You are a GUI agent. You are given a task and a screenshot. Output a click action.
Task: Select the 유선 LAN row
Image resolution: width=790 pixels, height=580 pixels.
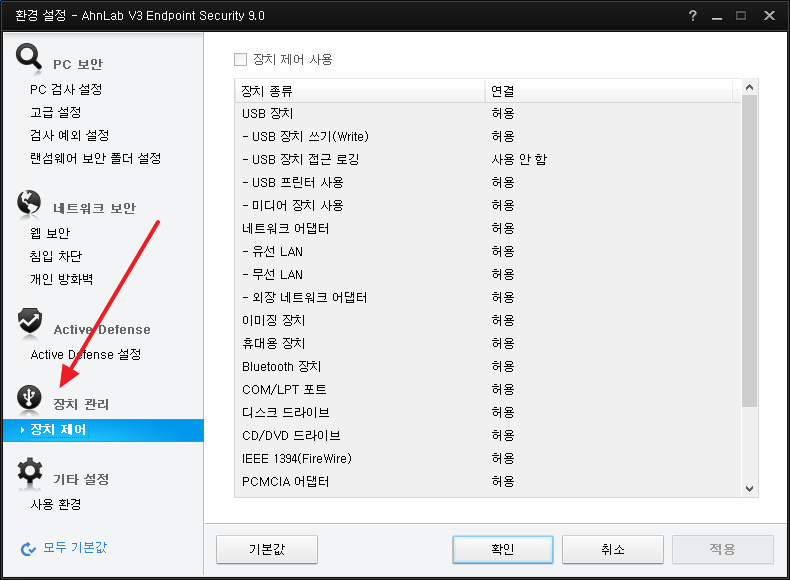[488, 251]
